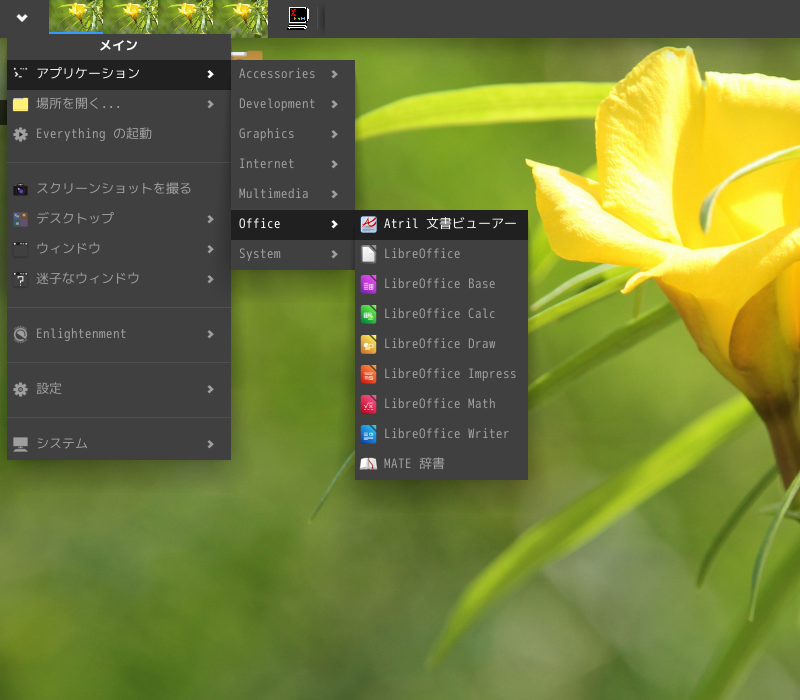800x700 pixels.
Task: Expand the Enlightenment submenu arrow
Action: tap(210, 334)
